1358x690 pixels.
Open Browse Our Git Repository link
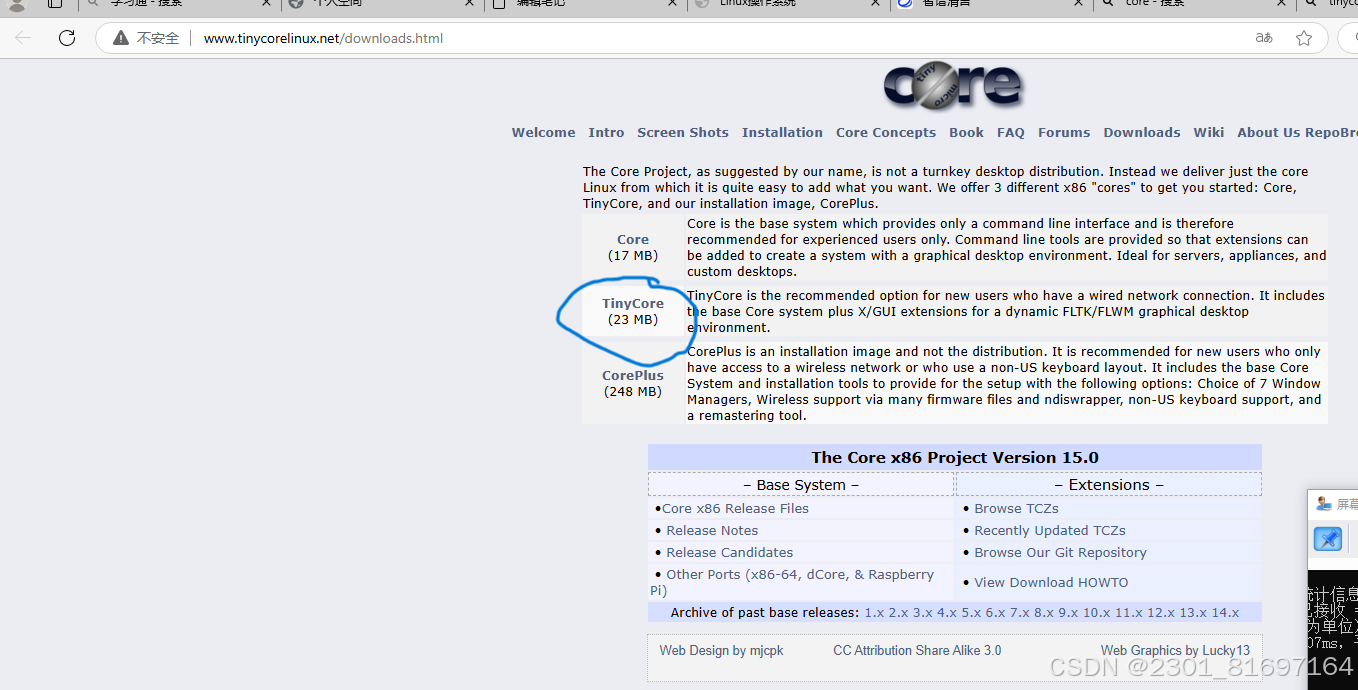click(x=1060, y=552)
